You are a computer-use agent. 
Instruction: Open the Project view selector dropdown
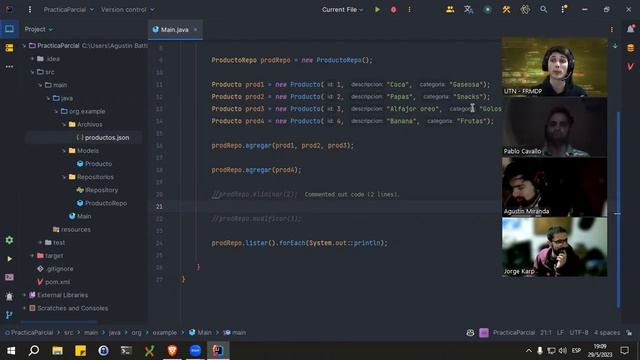pyautogui.click(x=38, y=29)
